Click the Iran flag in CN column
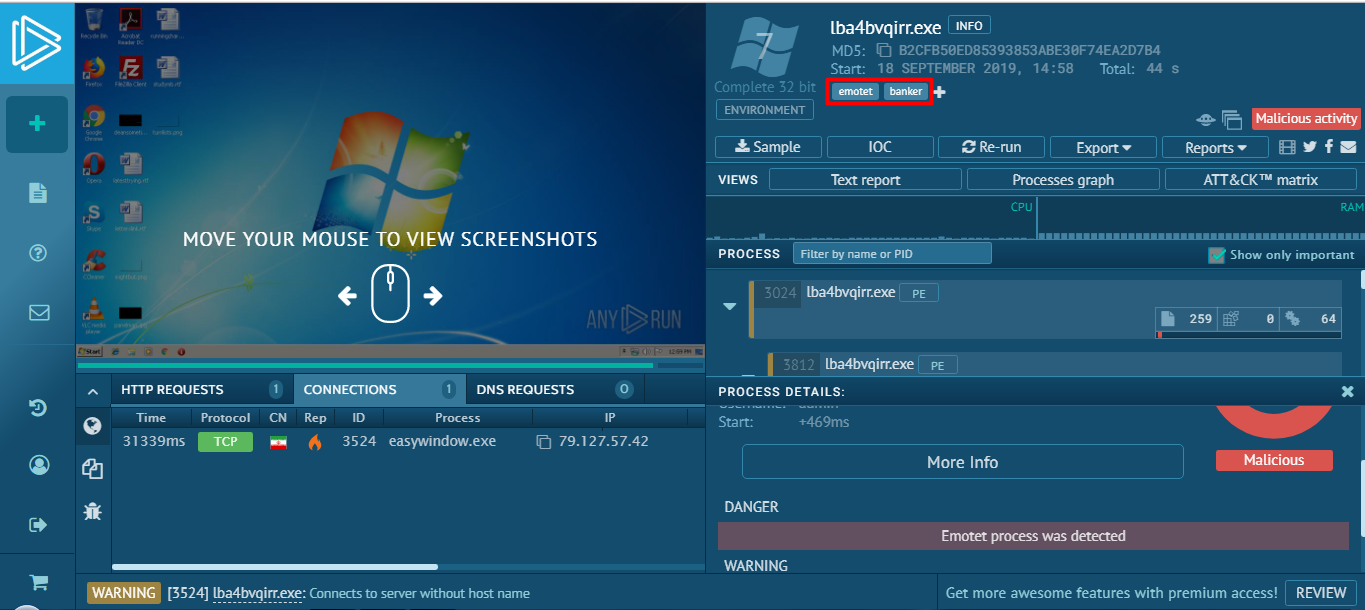This screenshot has width=1365, height=610. point(278,441)
